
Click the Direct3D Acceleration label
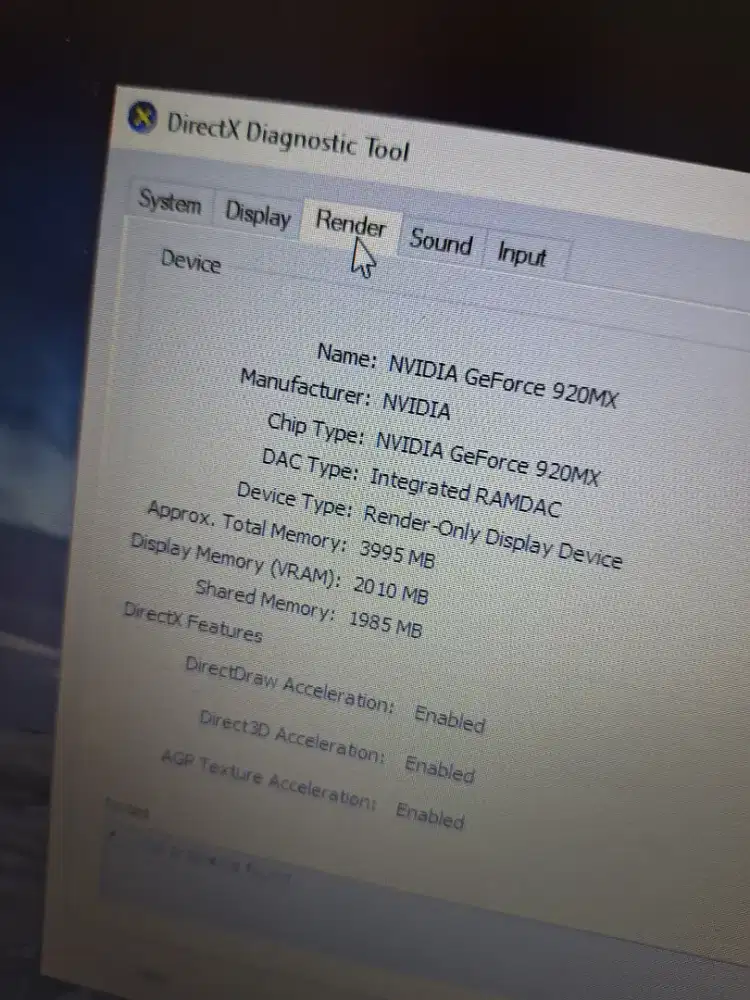point(293,735)
